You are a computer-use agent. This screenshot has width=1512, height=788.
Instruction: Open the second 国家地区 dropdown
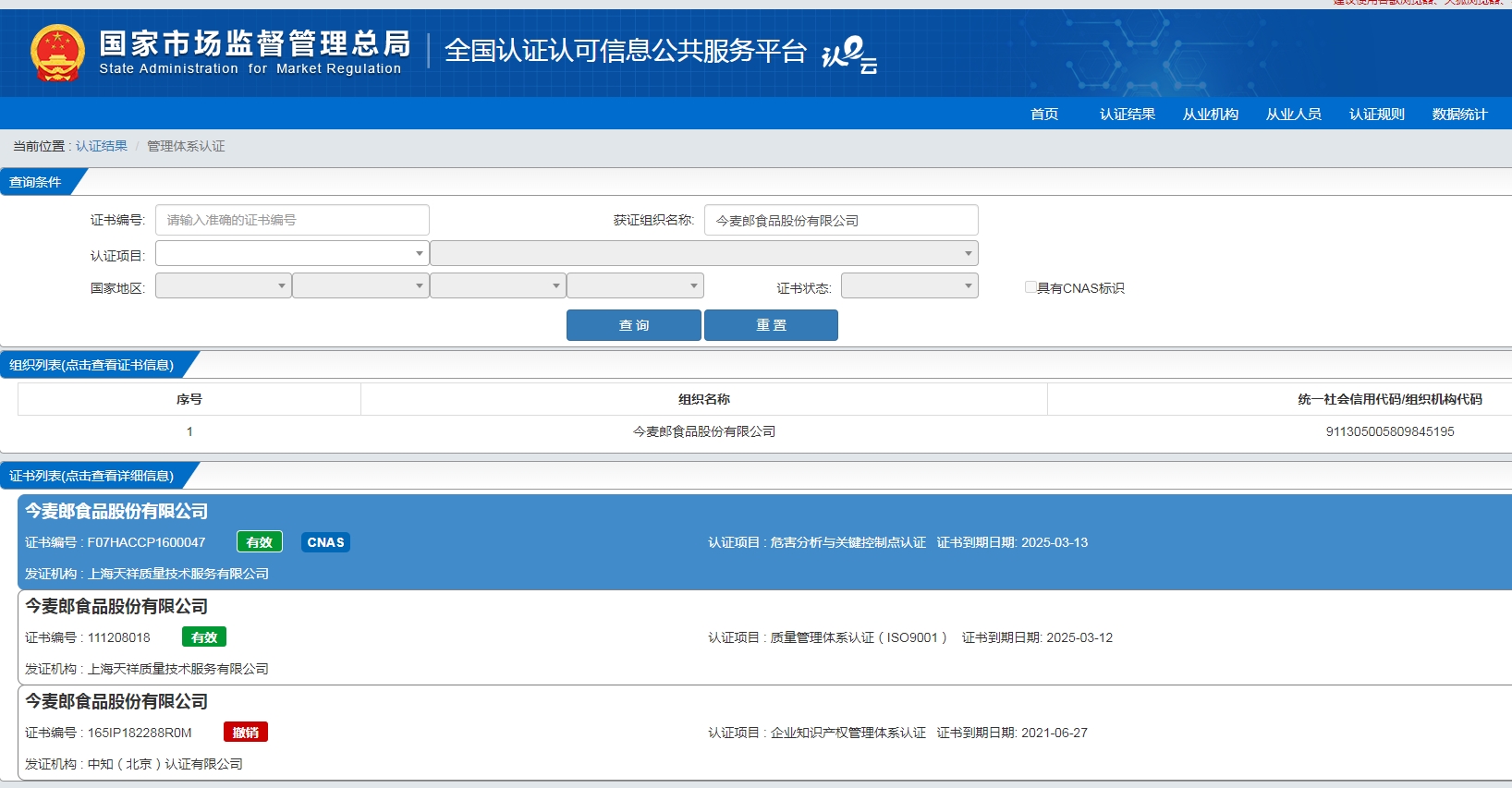(x=360, y=285)
